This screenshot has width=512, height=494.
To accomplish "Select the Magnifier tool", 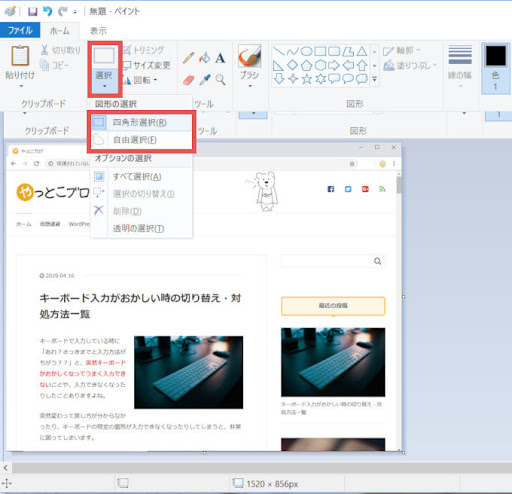I will click(x=220, y=80).
